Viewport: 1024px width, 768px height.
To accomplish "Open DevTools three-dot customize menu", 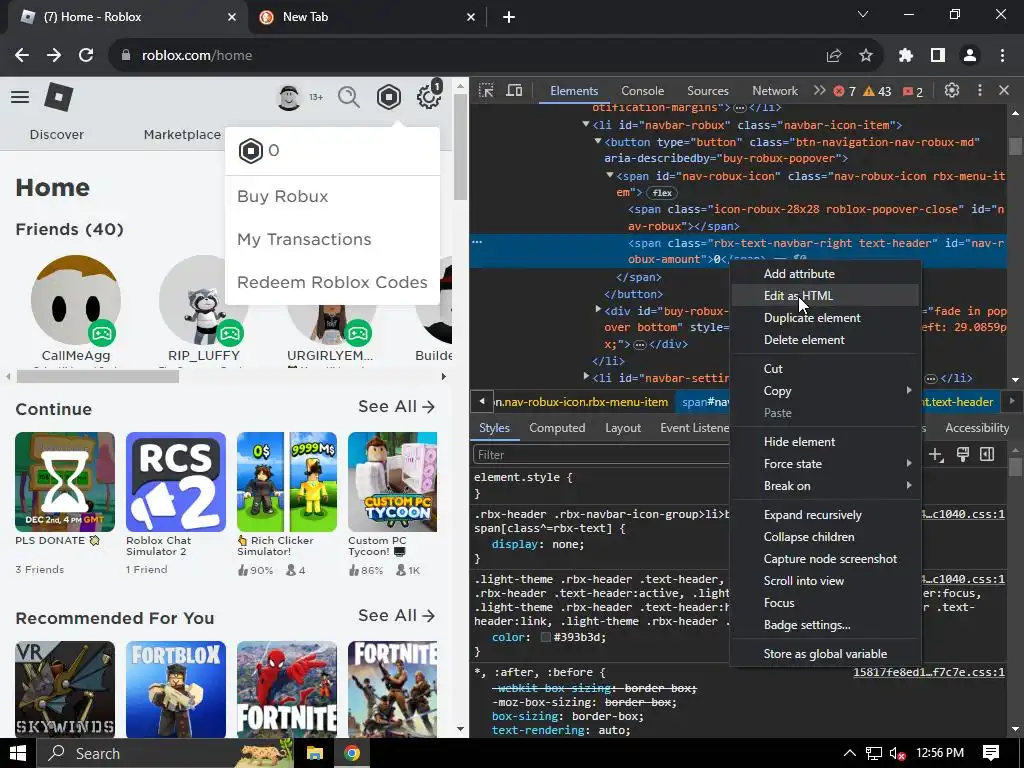I will tap(980, 91).
